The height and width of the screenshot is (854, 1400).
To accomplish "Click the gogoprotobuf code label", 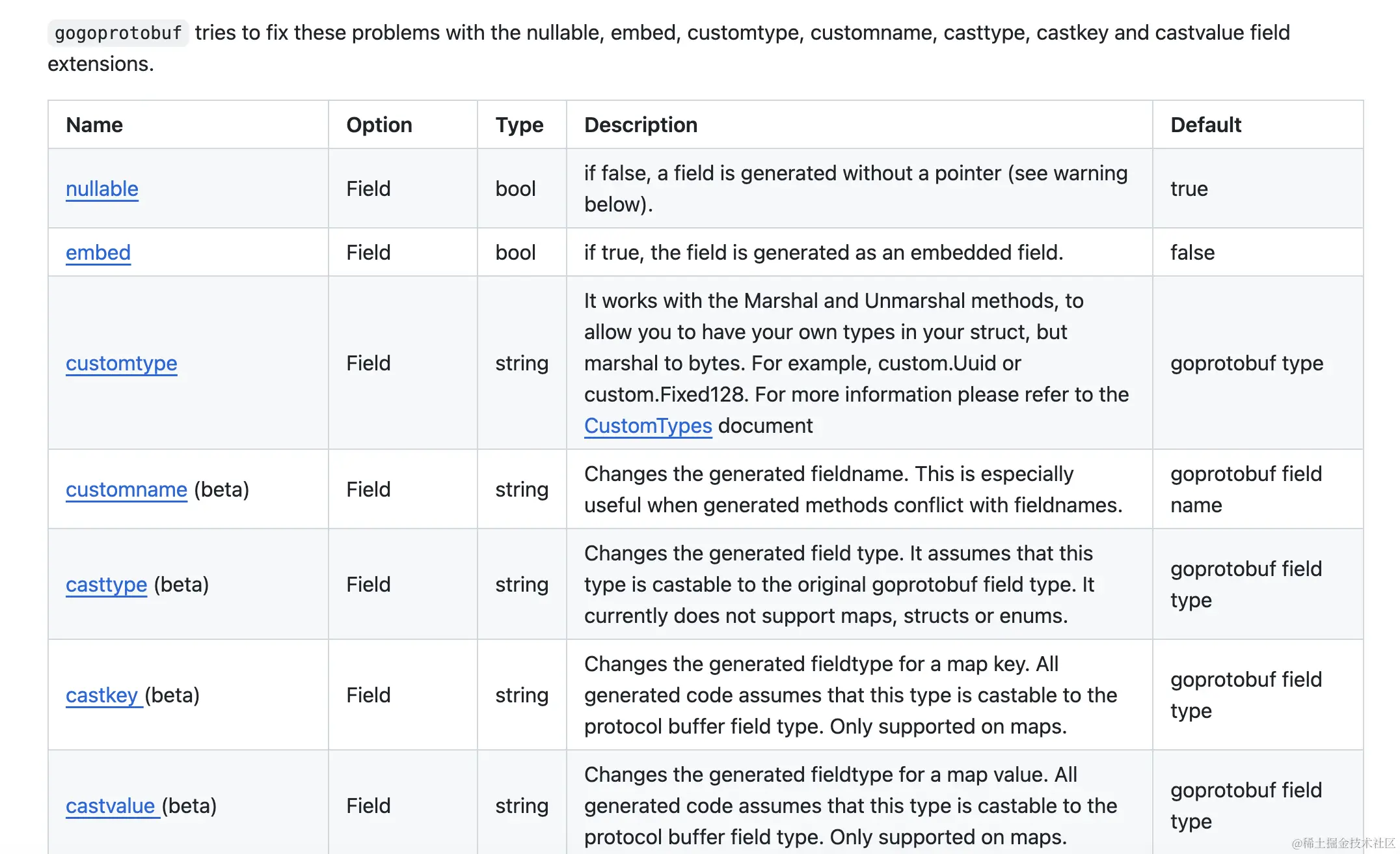I will 118,33.
